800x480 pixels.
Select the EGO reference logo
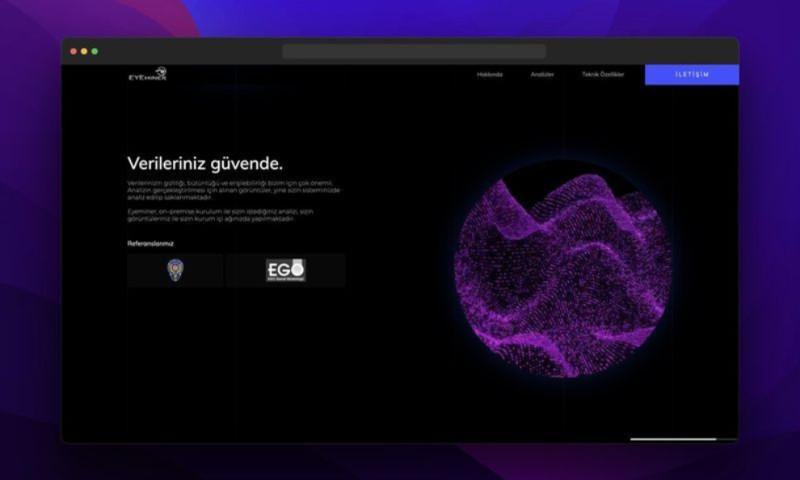(x=285, y=270)
